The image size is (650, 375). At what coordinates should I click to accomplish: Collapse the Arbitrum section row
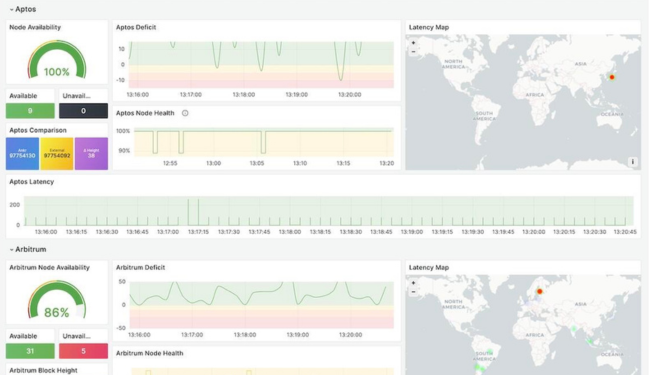tap(28, 249)
